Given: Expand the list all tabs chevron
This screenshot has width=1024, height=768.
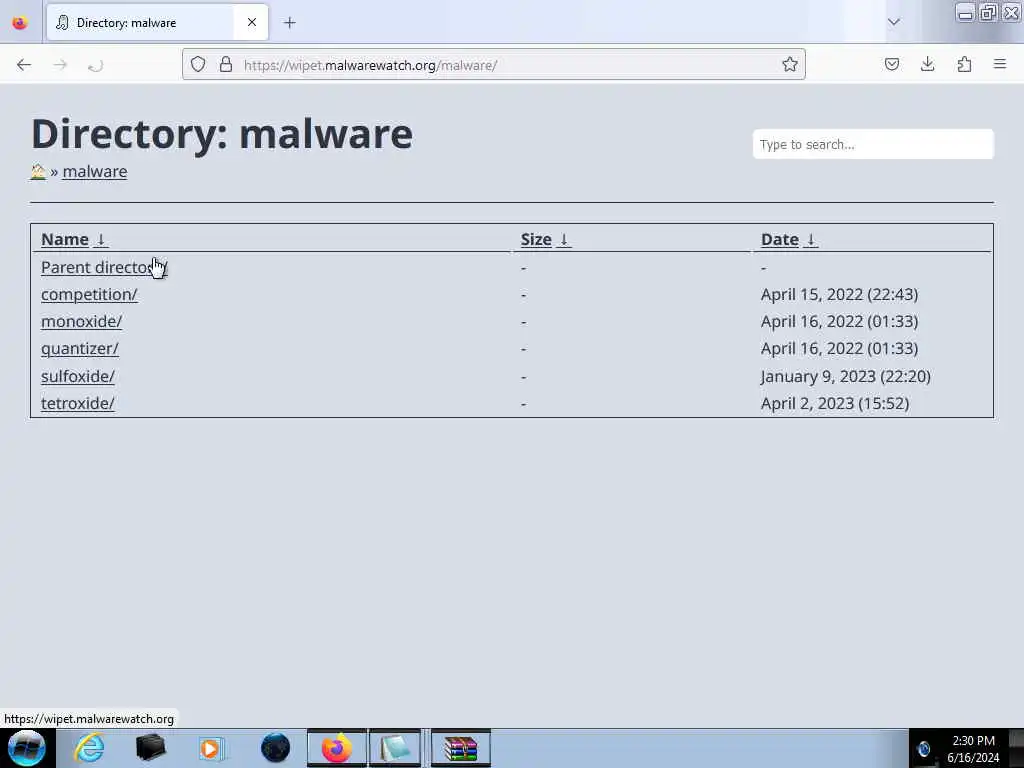Looking at the screenshot, I should point(893,22).
